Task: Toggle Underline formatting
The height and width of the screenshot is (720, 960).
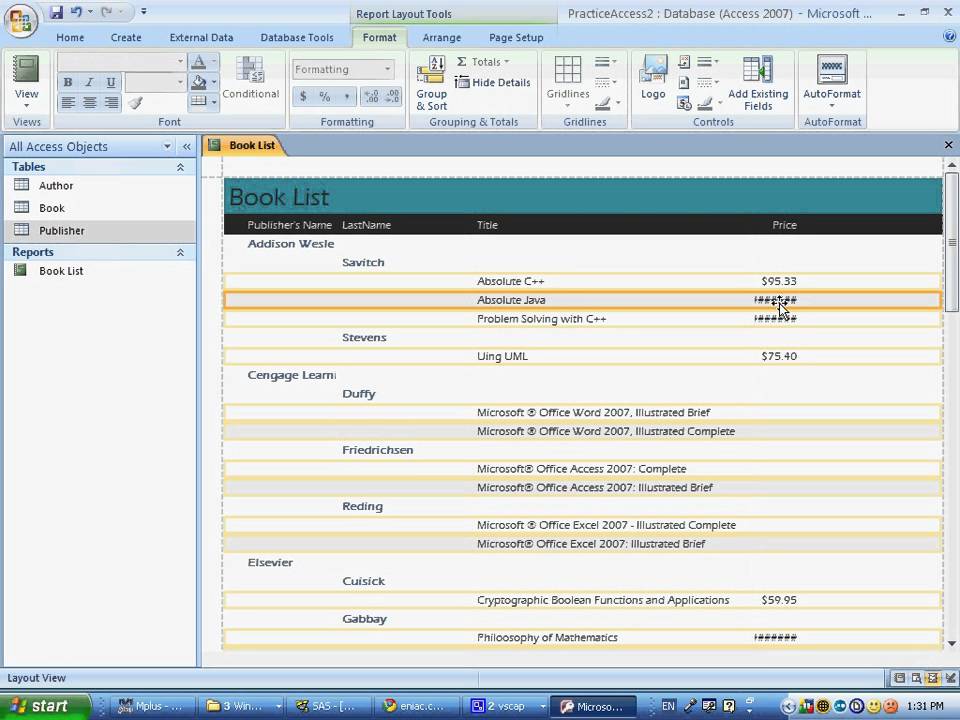Action: pos(111,82)
